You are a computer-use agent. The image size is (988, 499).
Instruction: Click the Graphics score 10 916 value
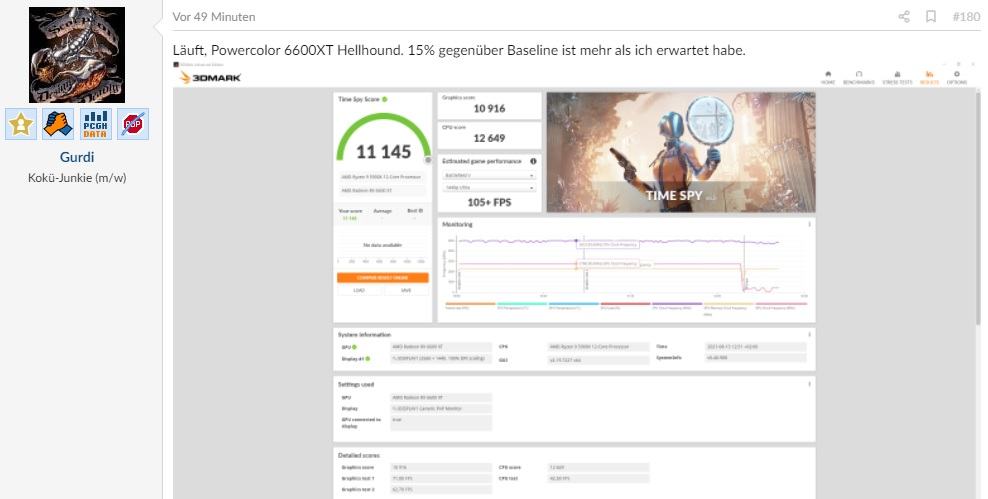tap(490, 108)
